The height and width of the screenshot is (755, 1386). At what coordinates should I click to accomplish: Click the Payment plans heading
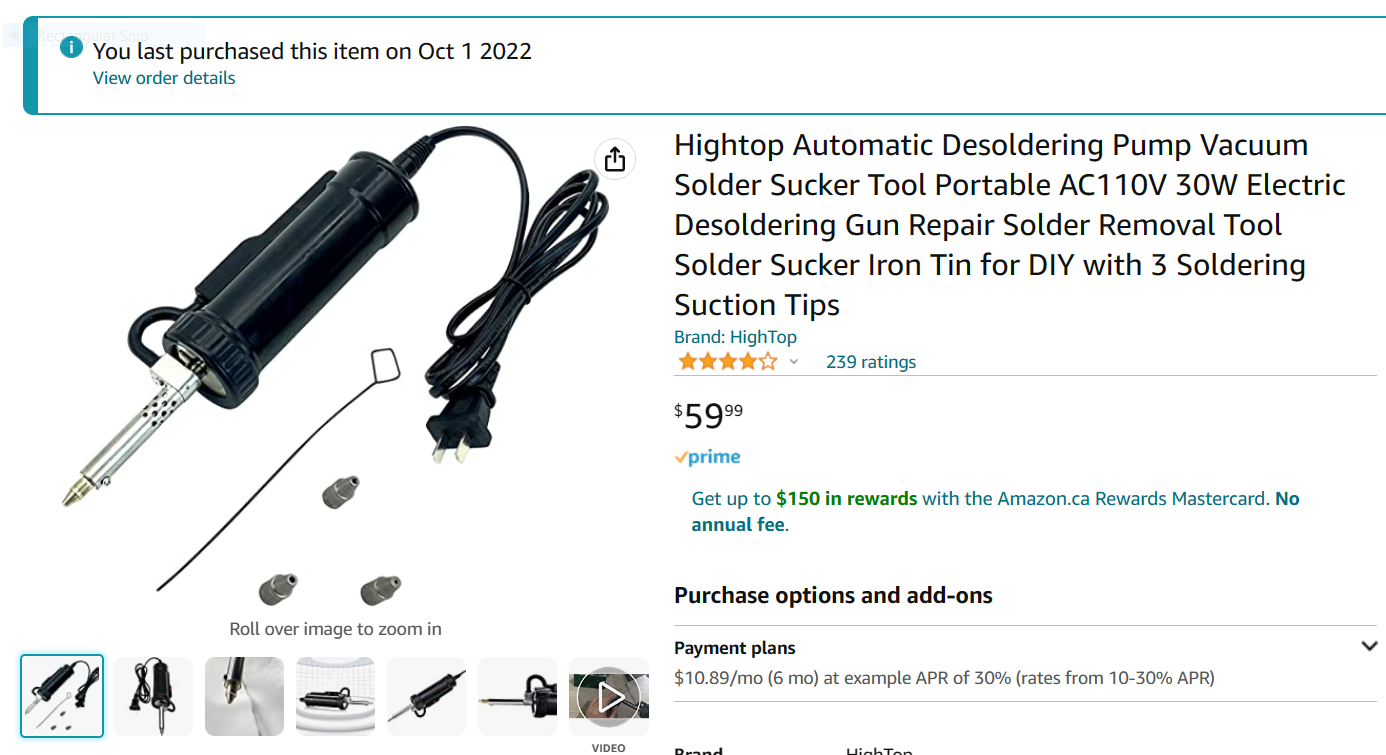pyautogui.click(x=735, y=648)
